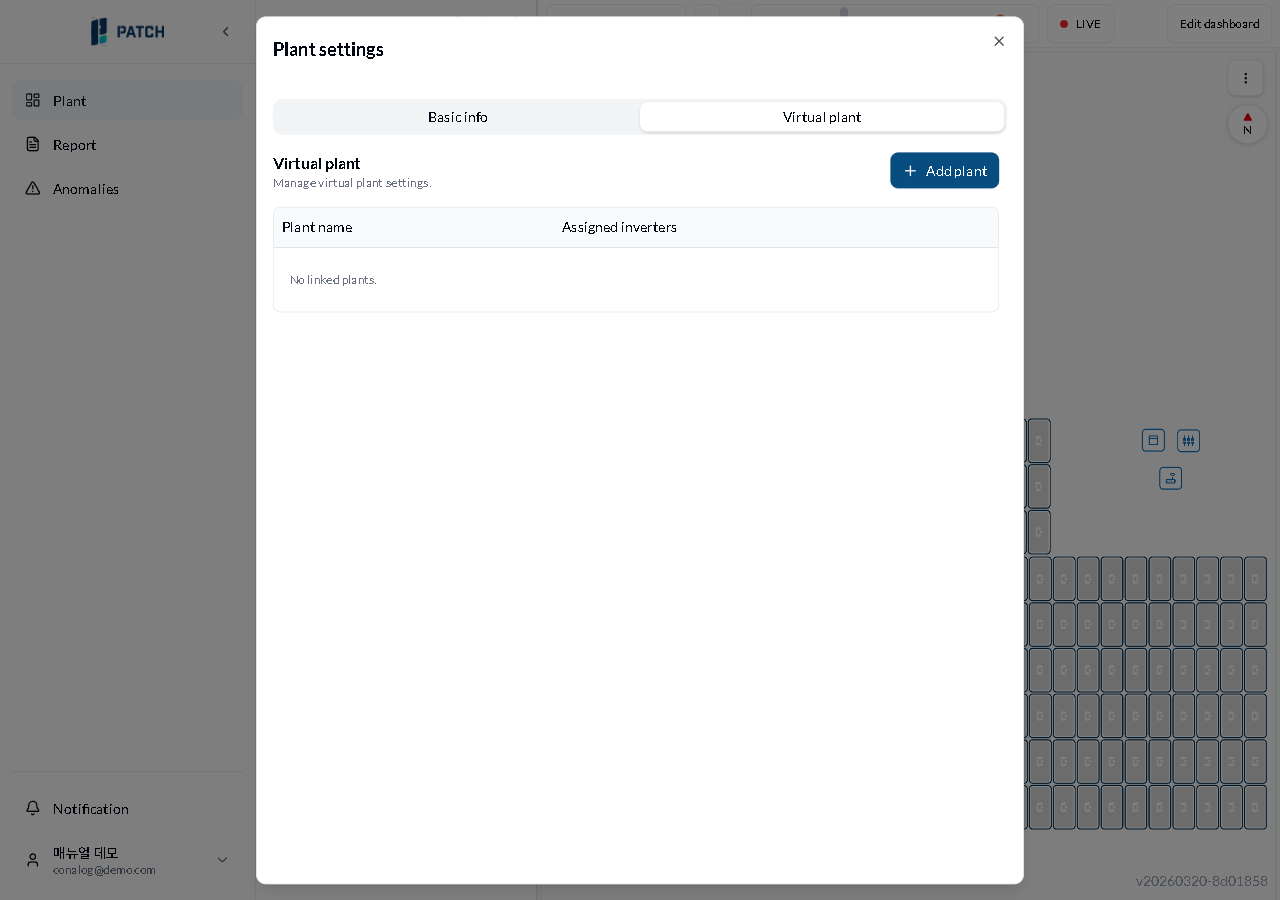The height and width of the screenshot is (900, 1280).
Task: Select the router gateway device icon
Action: tap(1170, 478)
